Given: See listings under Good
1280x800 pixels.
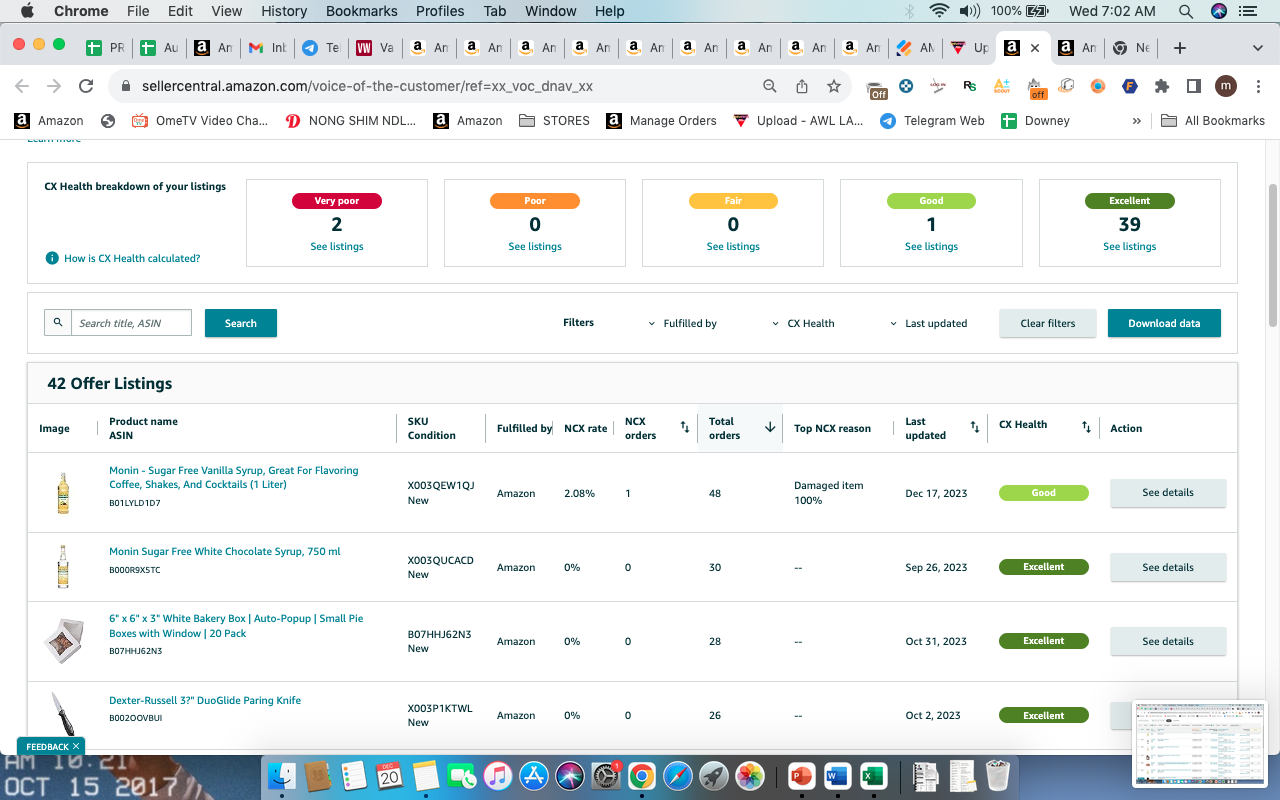Looking at the screenshot, I should coord(931,246).
